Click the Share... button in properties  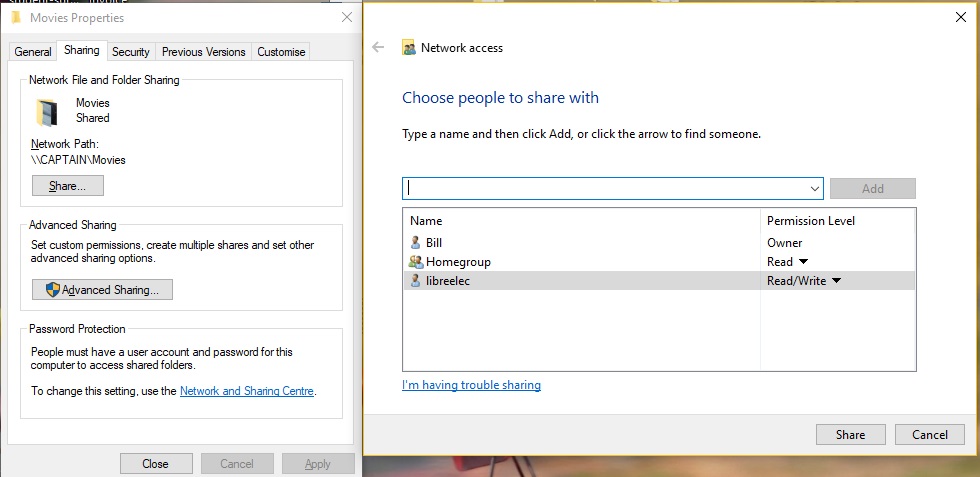click(68, 186)
